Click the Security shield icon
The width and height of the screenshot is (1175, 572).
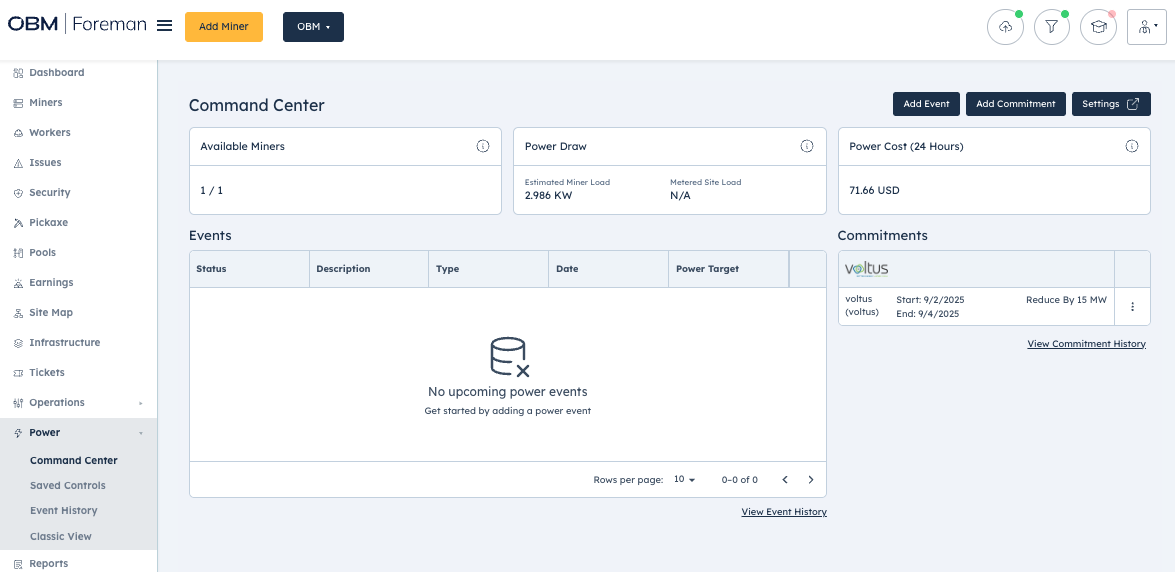19,193
